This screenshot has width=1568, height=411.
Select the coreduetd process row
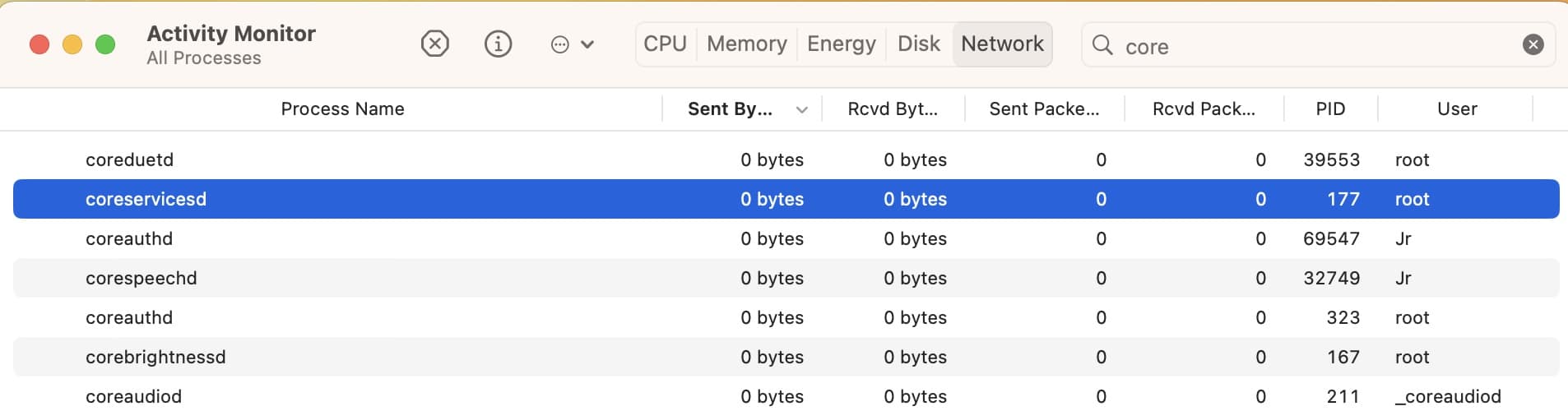tap(786, 159)
